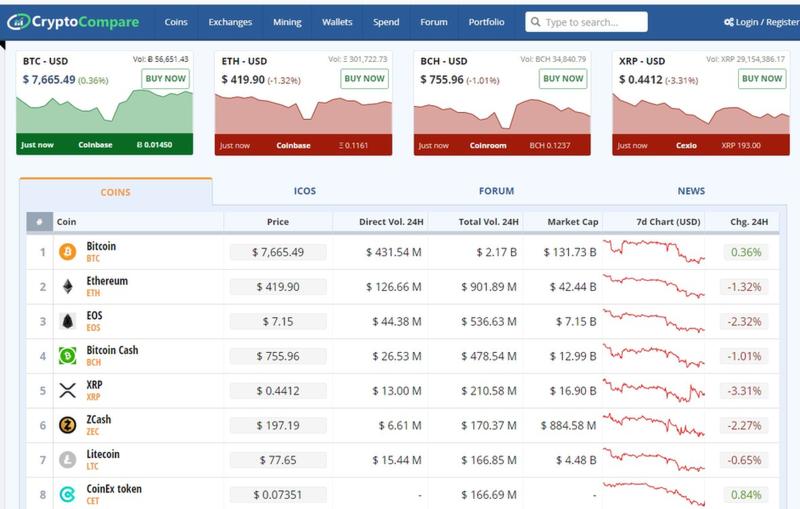Open the BCH - USD price chart

[502, 116]
